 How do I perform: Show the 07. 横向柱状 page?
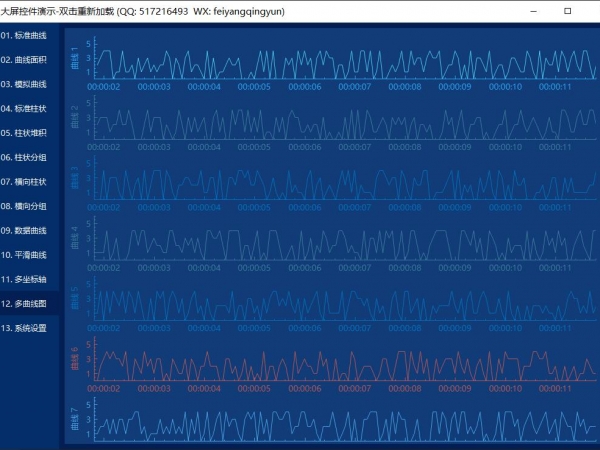tap(30, 181)
